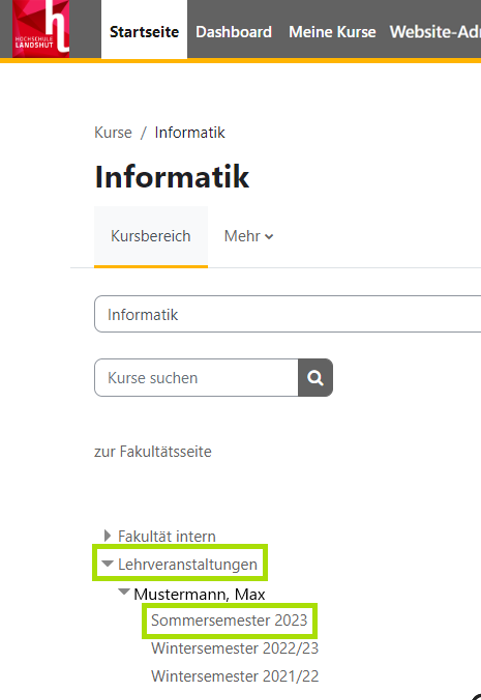
Task: Expand the Fakultät intern triangle
Action: [x=107, y=536]
